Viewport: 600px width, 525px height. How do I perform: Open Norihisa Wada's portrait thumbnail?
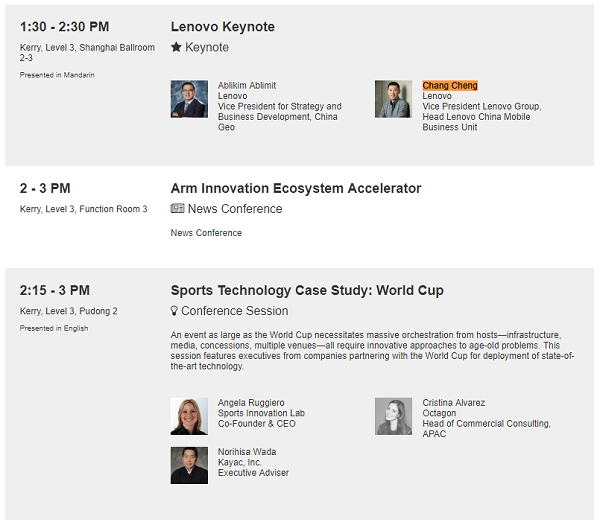[189, 465]
